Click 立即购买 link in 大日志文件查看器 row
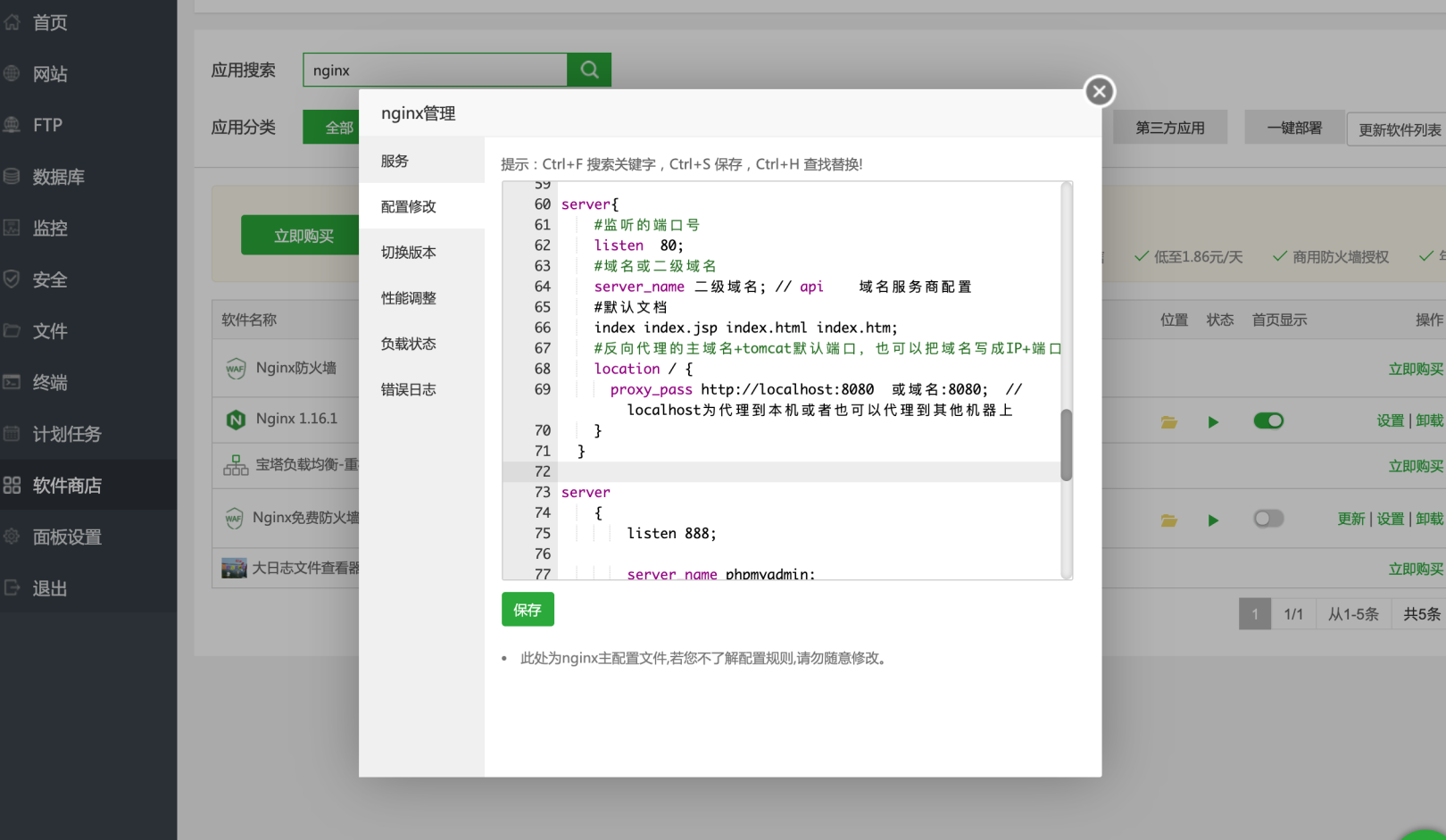Screen dimensions: 1446x840 click(1416, 569)
